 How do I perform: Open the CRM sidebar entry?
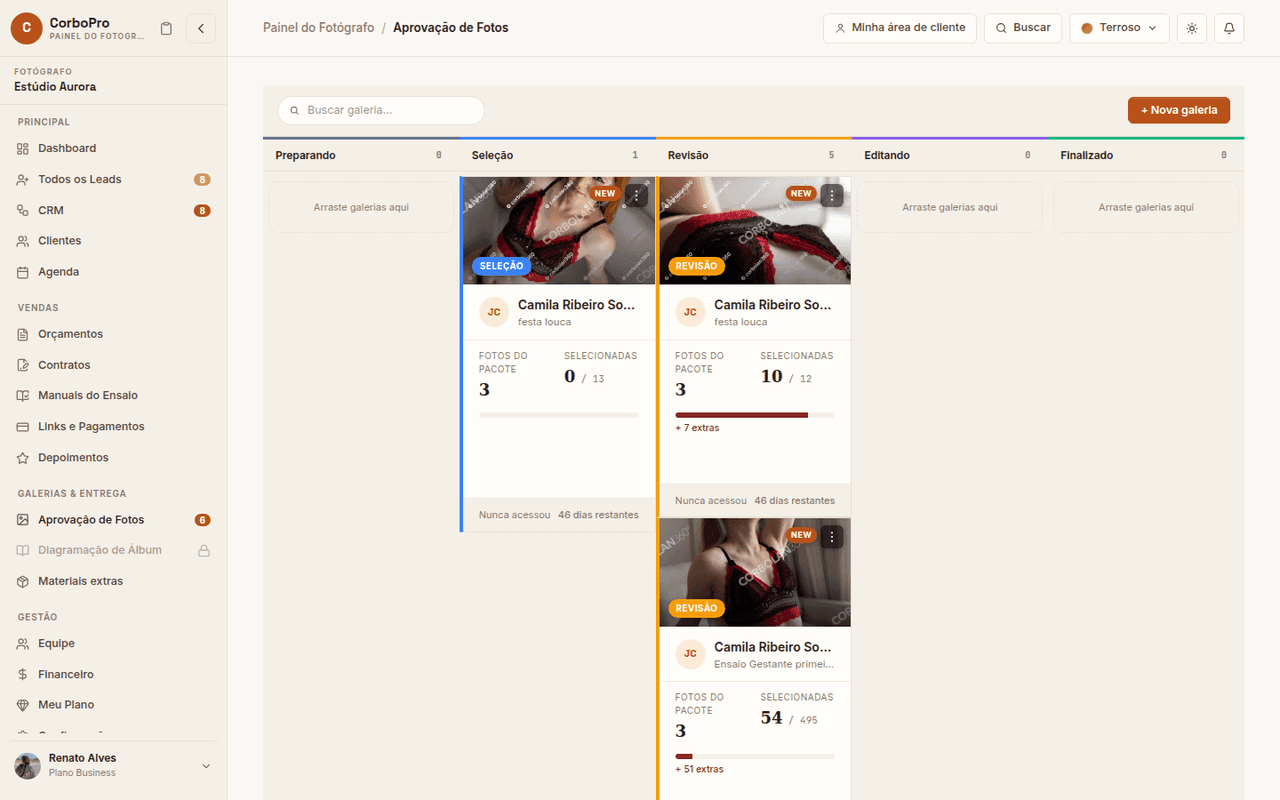pos(113,210)
